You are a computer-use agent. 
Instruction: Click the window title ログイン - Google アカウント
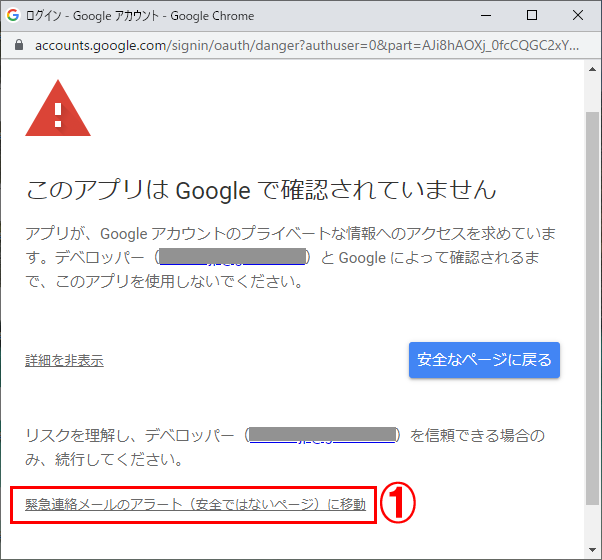point(92,16)
